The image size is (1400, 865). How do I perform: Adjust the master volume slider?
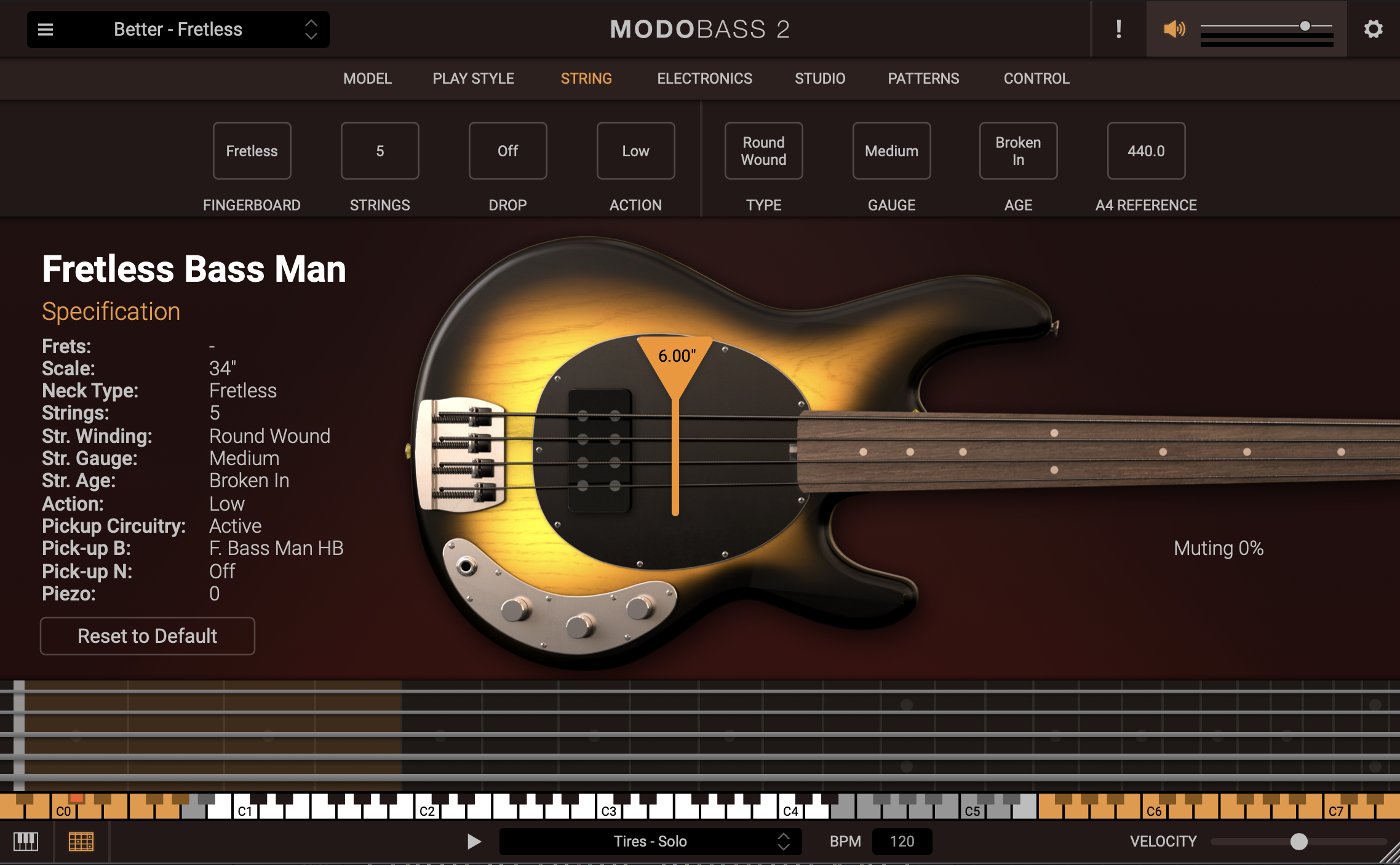(x=1303, y=26)
